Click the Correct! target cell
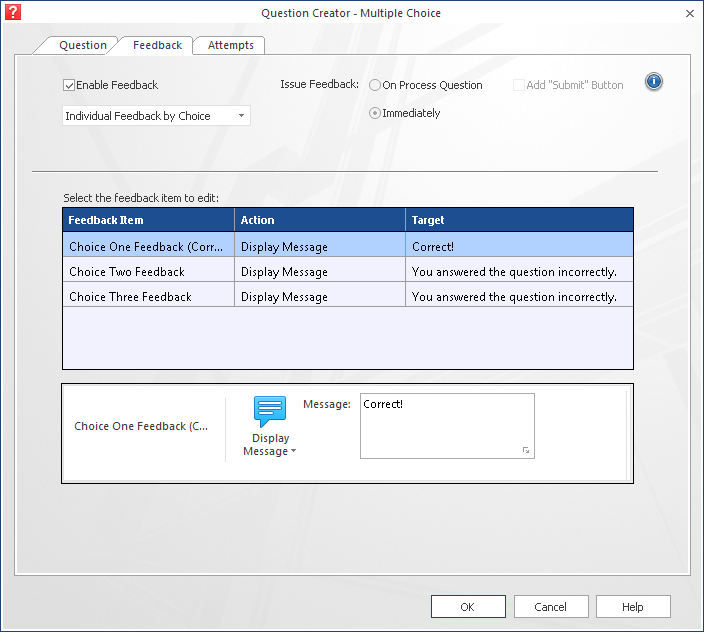Screen dimensions: 704x632 (x=519, y=245)
